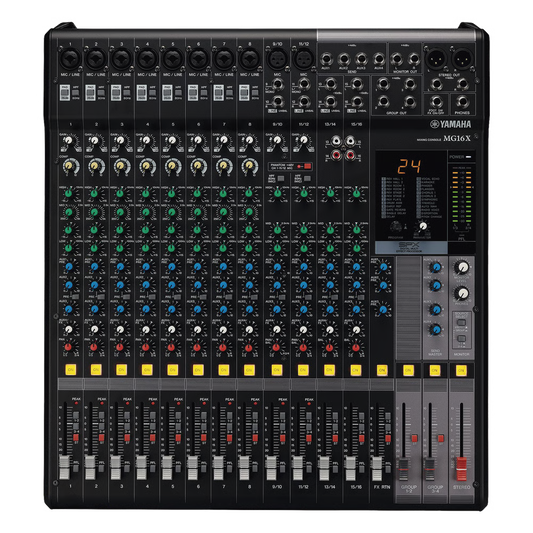Turn the SPX PROGRAM selector knob
Screen dimensions: 533x533
(x=395, y=226)
